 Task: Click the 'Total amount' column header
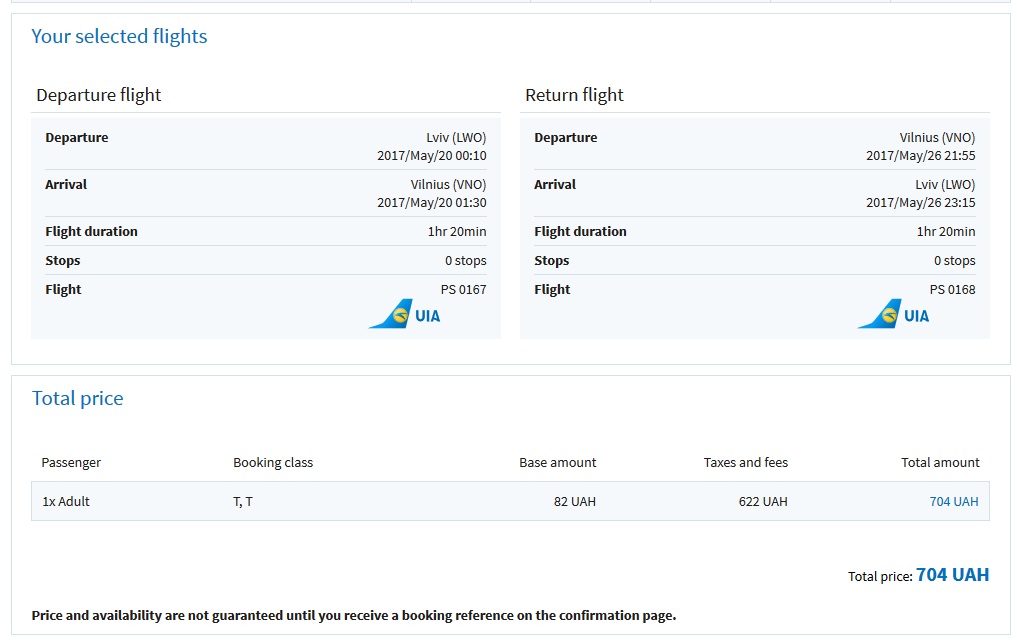tap(940, 463)
